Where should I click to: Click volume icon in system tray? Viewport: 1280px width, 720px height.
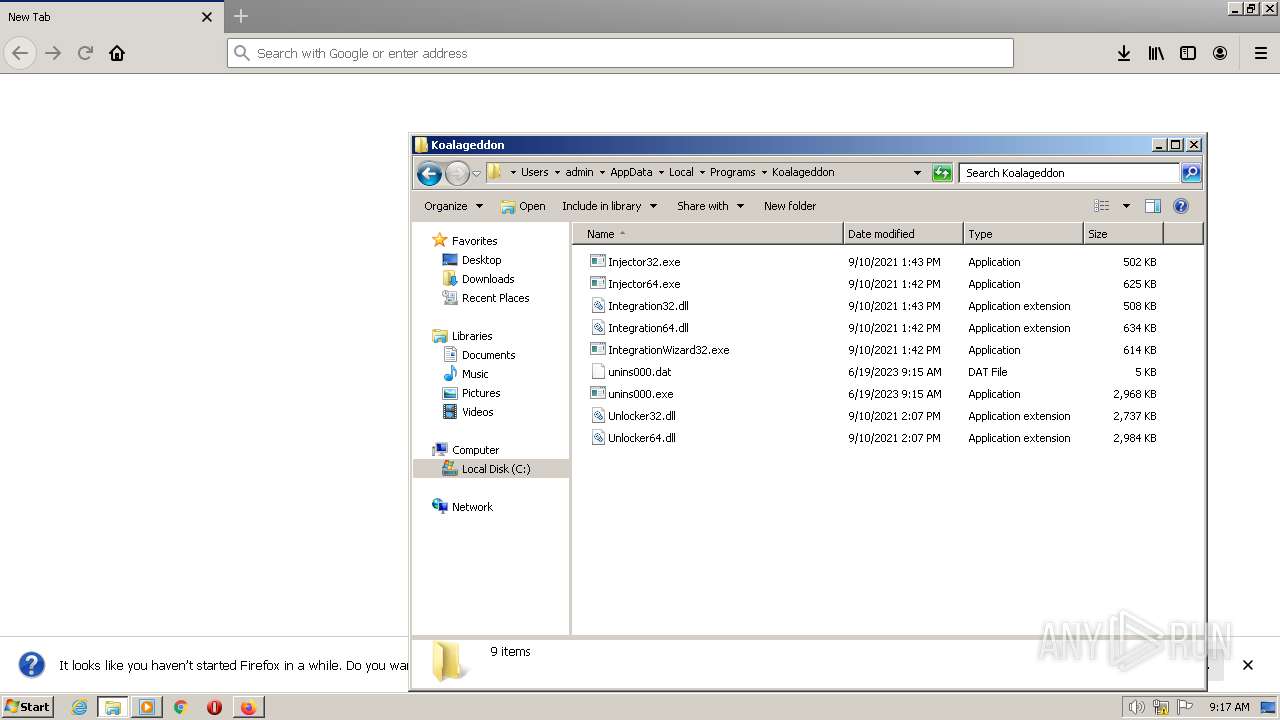[x=1137, y=707]
